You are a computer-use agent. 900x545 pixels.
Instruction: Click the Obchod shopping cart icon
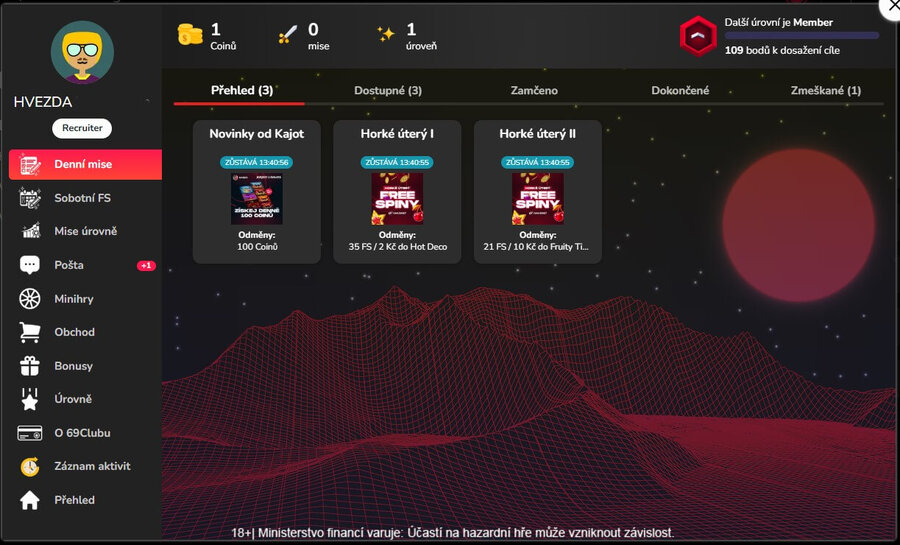tap(30, 332)
